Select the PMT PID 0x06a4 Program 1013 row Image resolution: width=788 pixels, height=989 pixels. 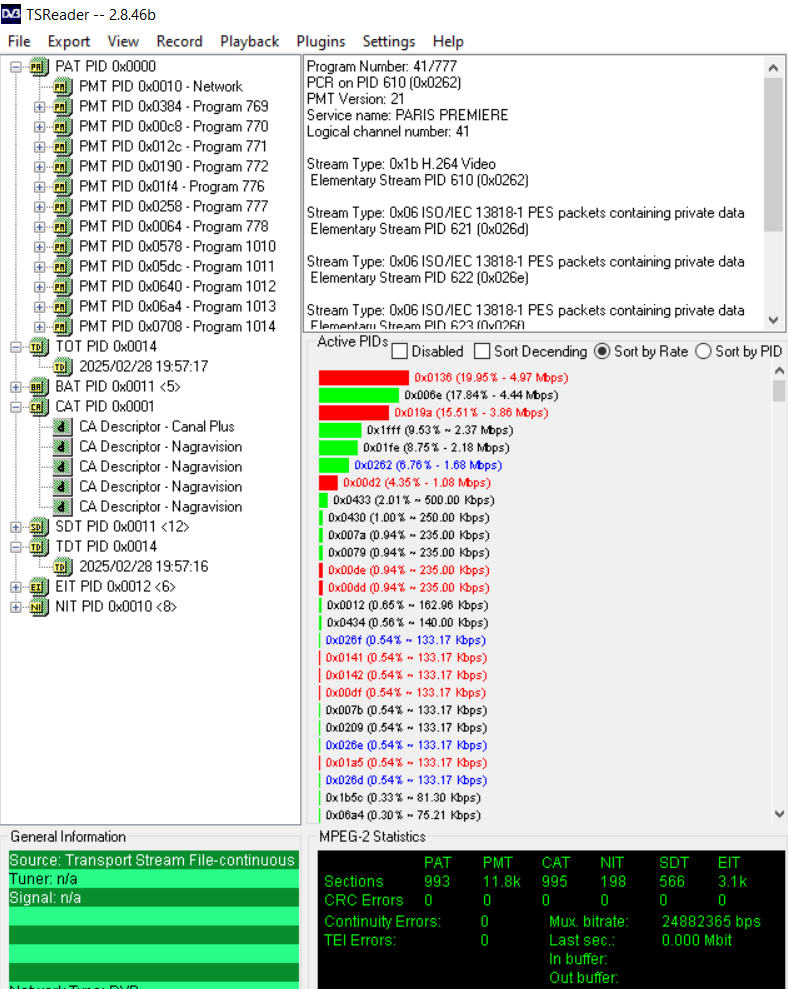click(177, 307)
